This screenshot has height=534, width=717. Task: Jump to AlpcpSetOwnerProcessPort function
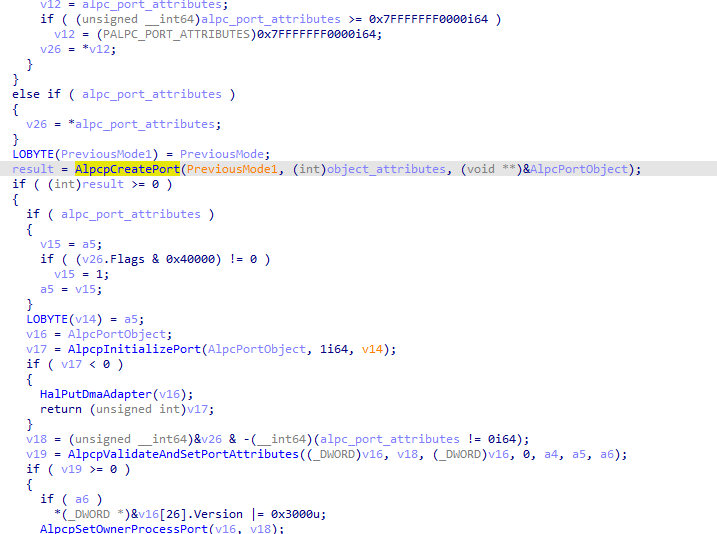tap(124, 529)
